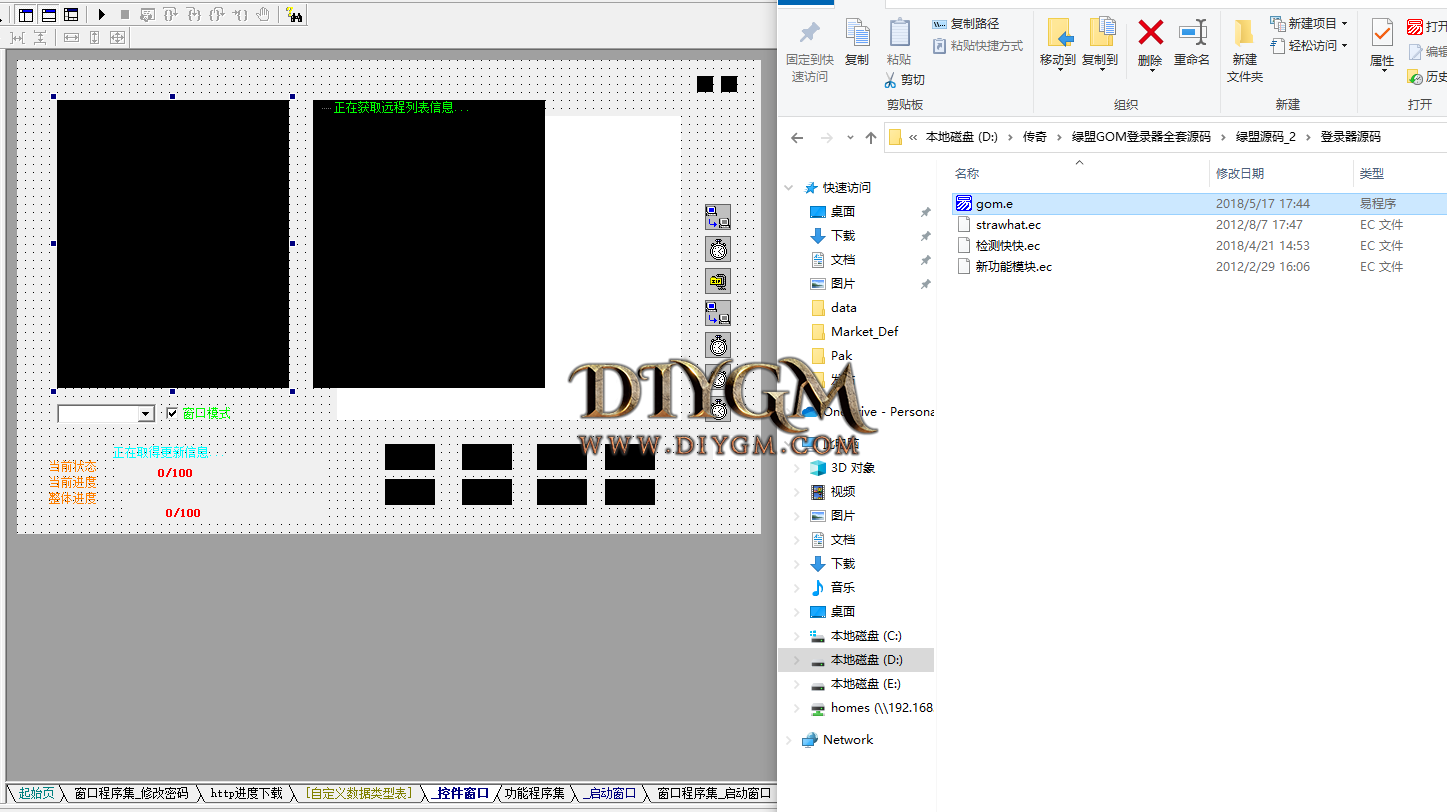Open the combo box beside 窗口模式
The image size is (1447, 812).
click(x=146, y=414)
